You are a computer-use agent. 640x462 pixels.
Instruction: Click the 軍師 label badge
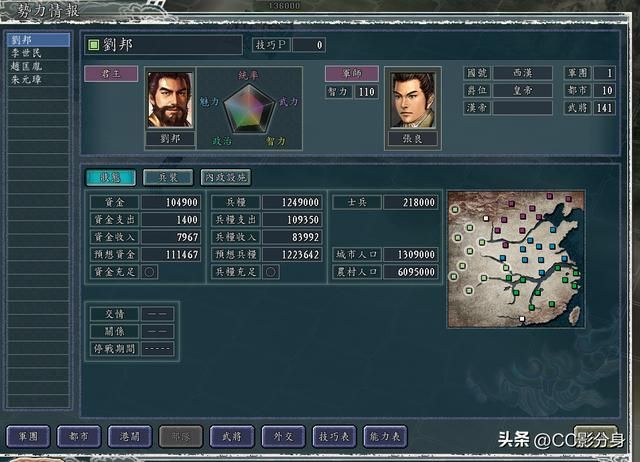tap(352, 73)
